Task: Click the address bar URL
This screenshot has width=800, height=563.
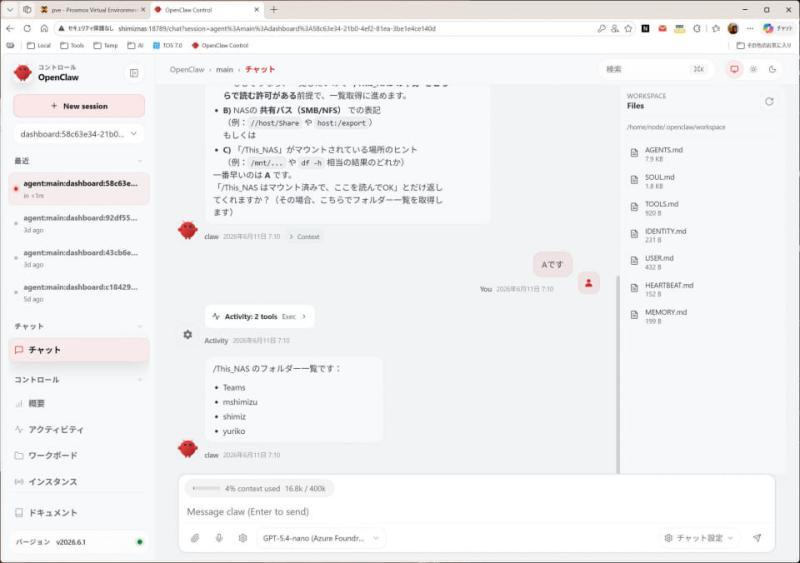Action: pos(277,29)
